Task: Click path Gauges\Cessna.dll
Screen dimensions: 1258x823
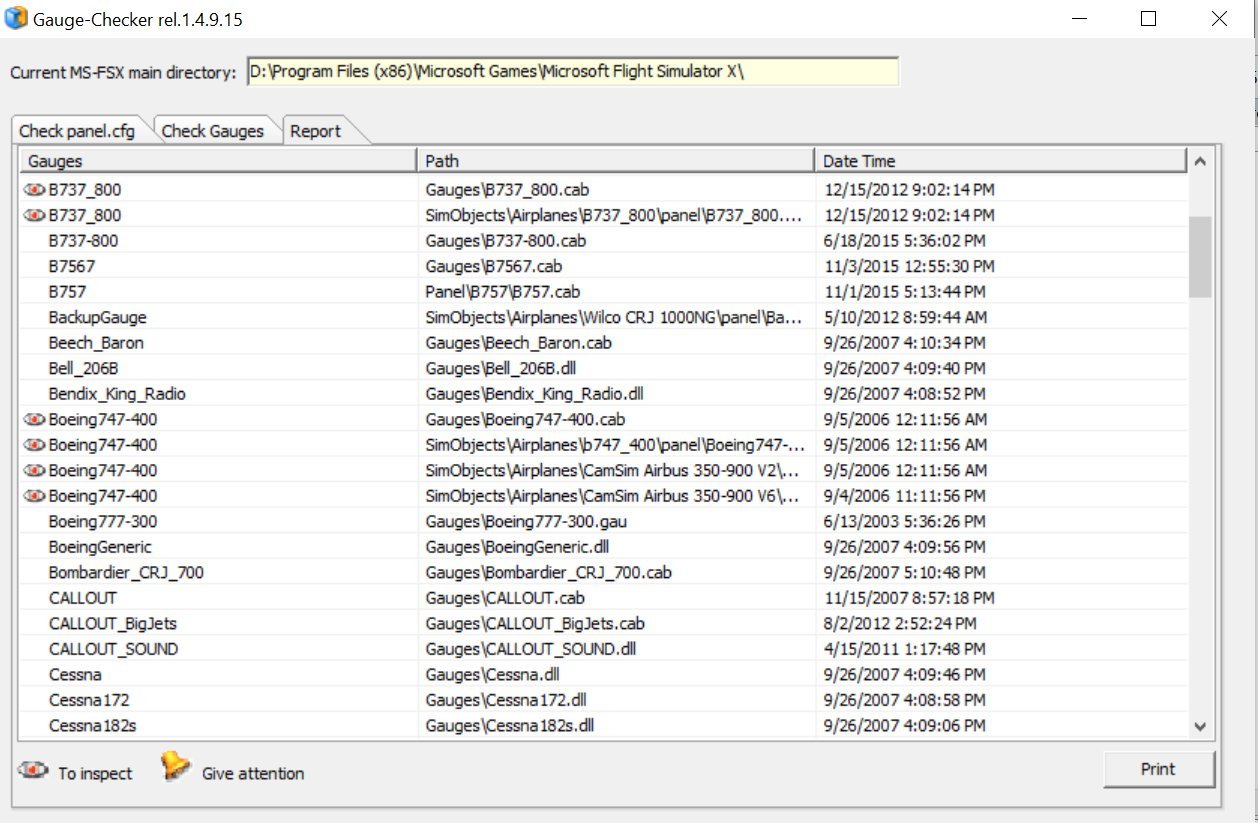Action: pyautogui.click(x=493, y=675)
